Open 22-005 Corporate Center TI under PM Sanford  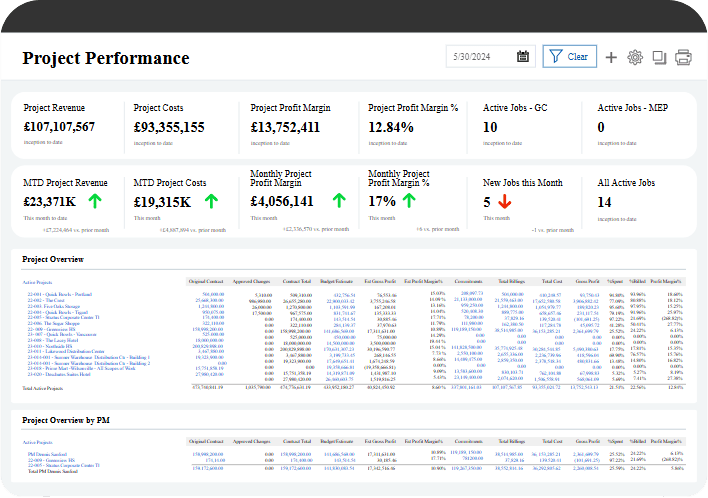pyautogui.click(x=64, y=465)
